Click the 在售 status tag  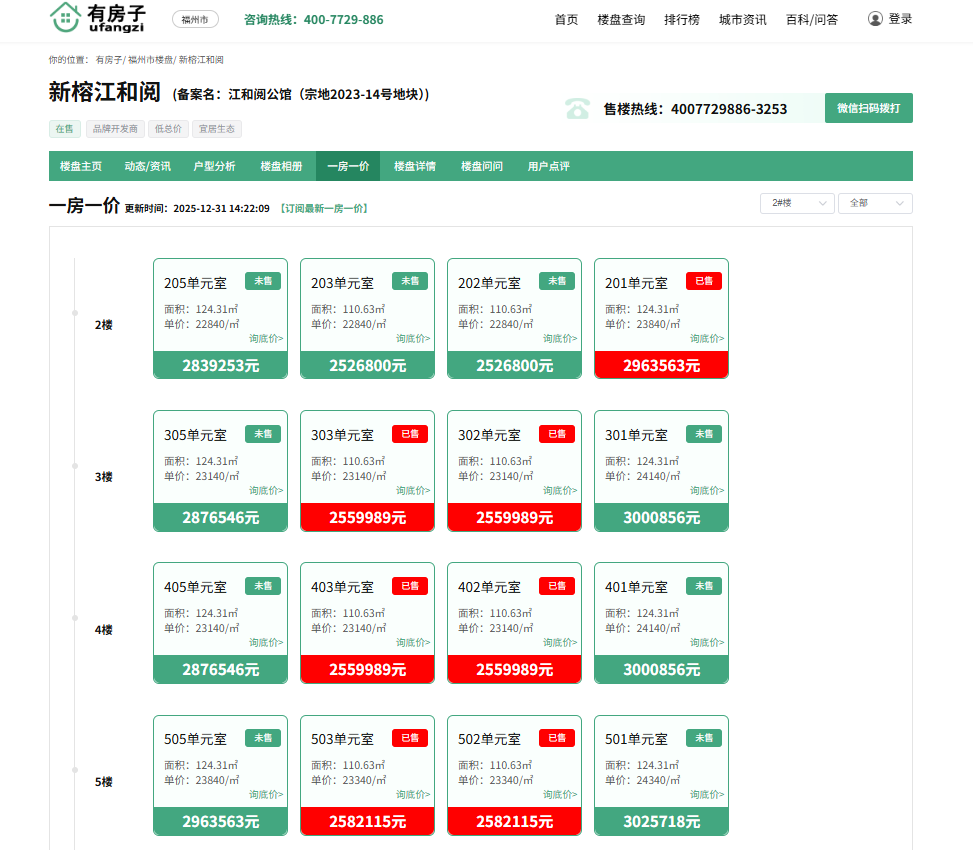65,129
